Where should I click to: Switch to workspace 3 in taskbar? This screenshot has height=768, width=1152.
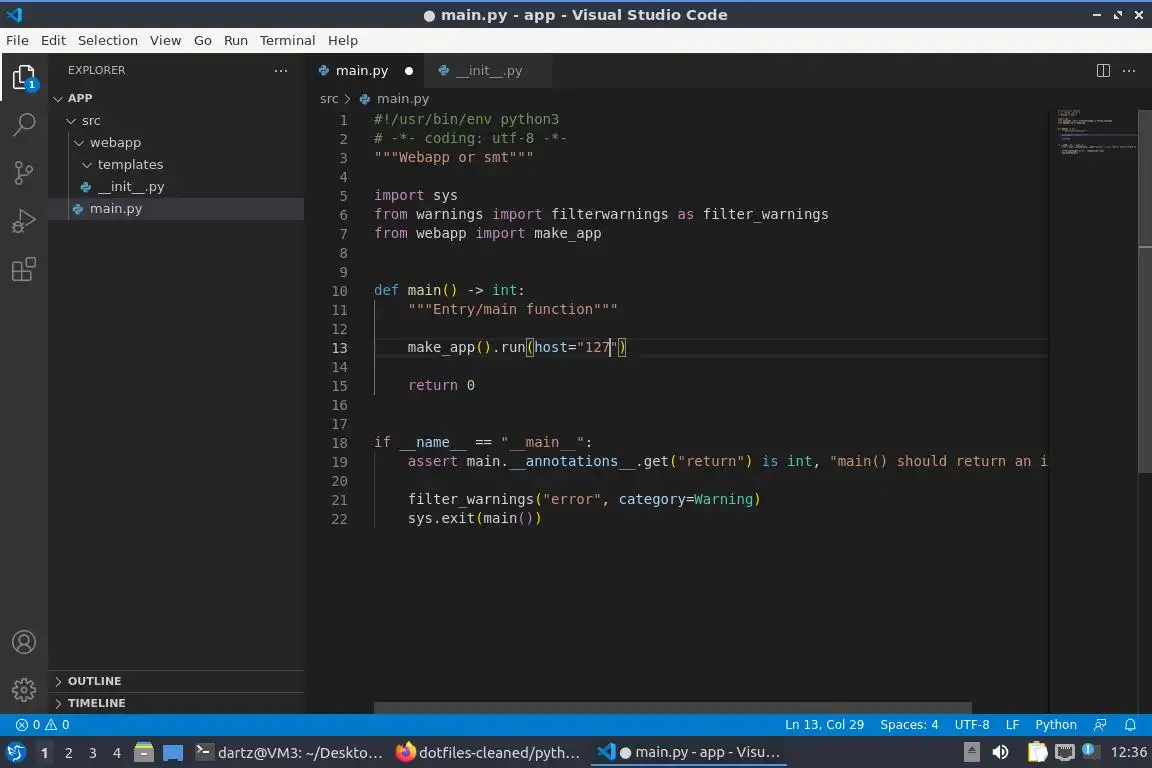(93, 753)
